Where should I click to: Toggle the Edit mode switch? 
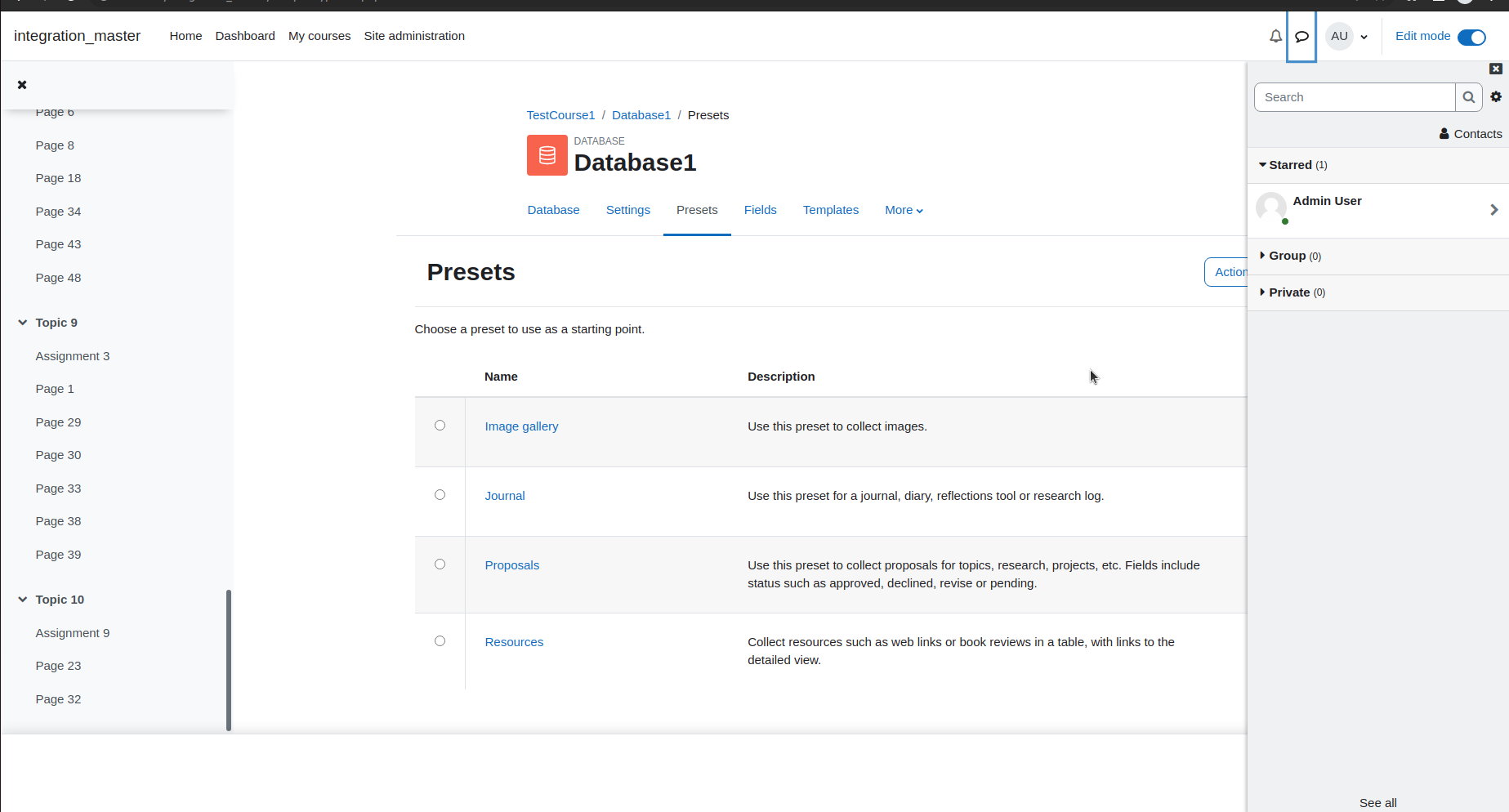coord(1471,37)
